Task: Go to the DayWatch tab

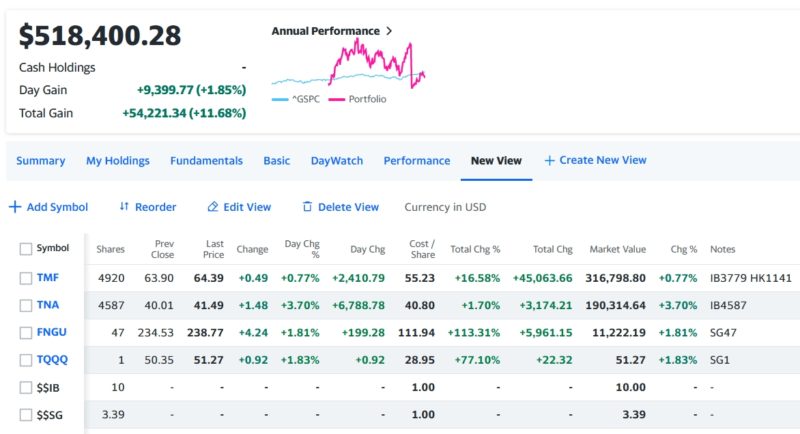Action: [x=337, y=160]
